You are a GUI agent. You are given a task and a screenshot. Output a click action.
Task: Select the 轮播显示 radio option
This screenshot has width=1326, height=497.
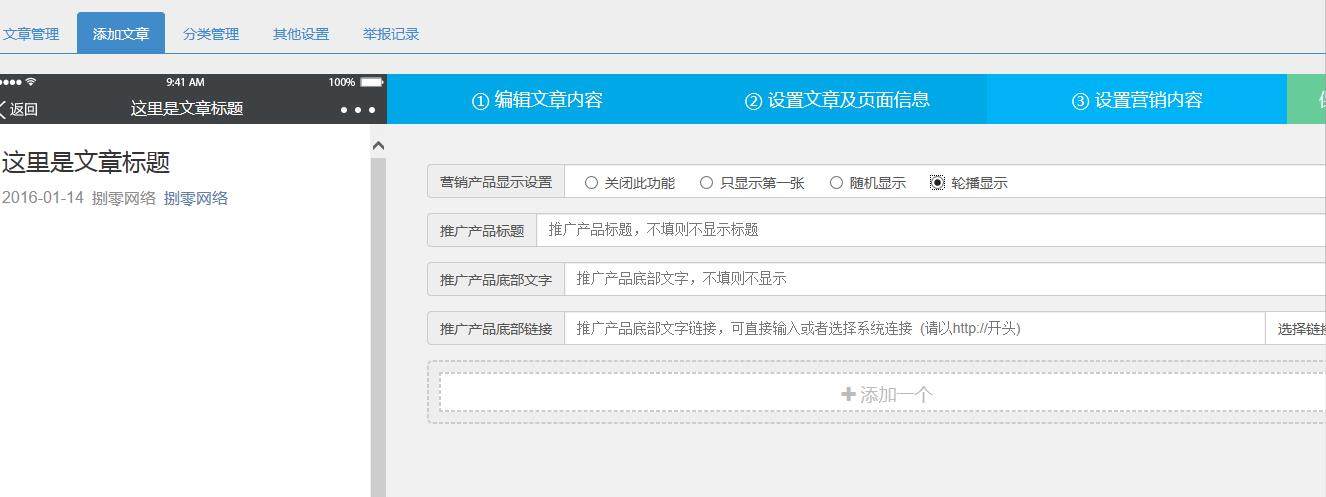point(937,183)
